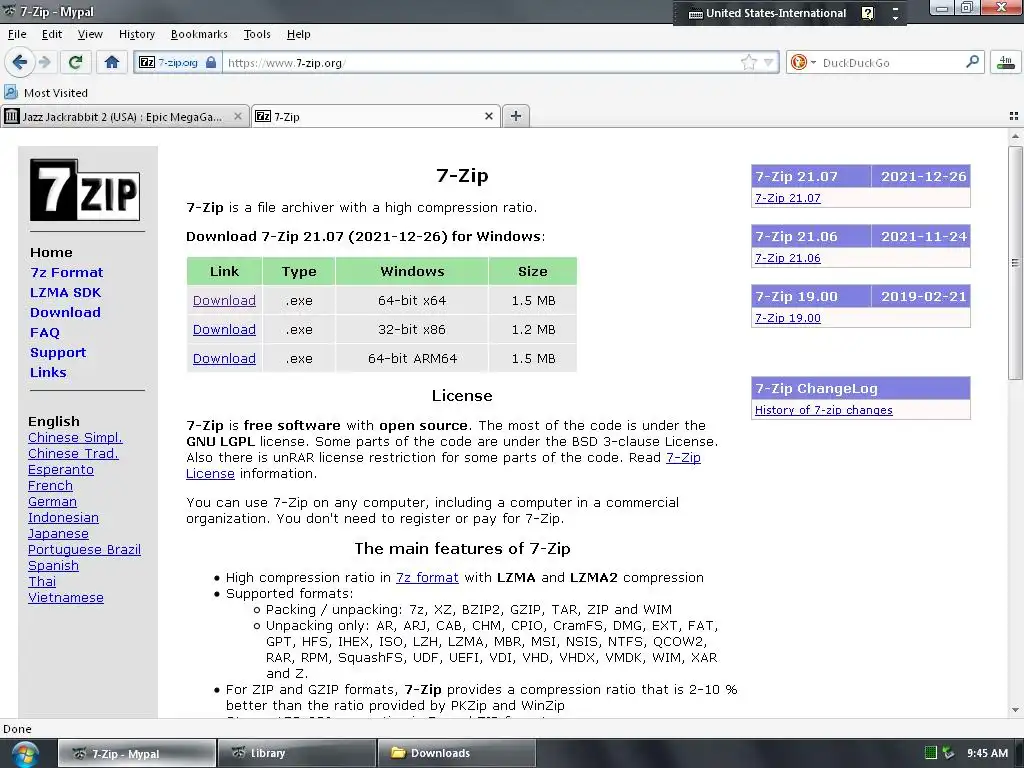The height and width of the screenshot is (768, 1024).
Task: Open History of 7-zip changes link
Action: pyautogui.click(x=824, y=410)
